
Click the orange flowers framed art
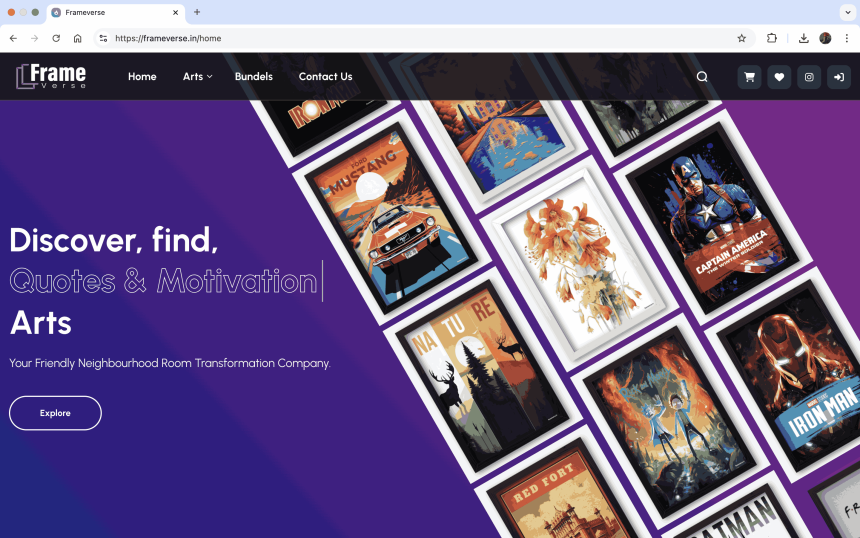pos(579,264)
